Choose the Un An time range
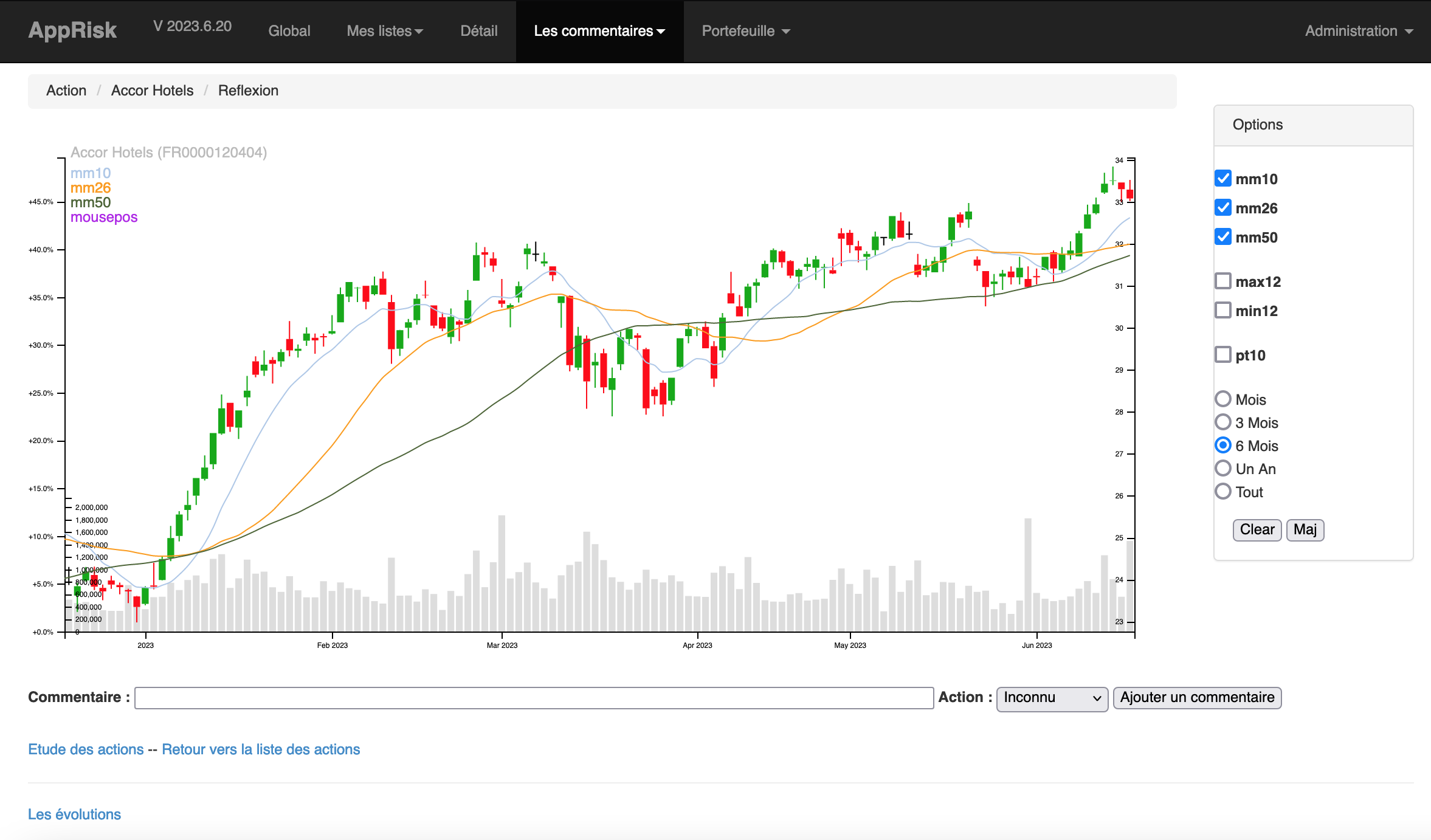 point(1222,469)
